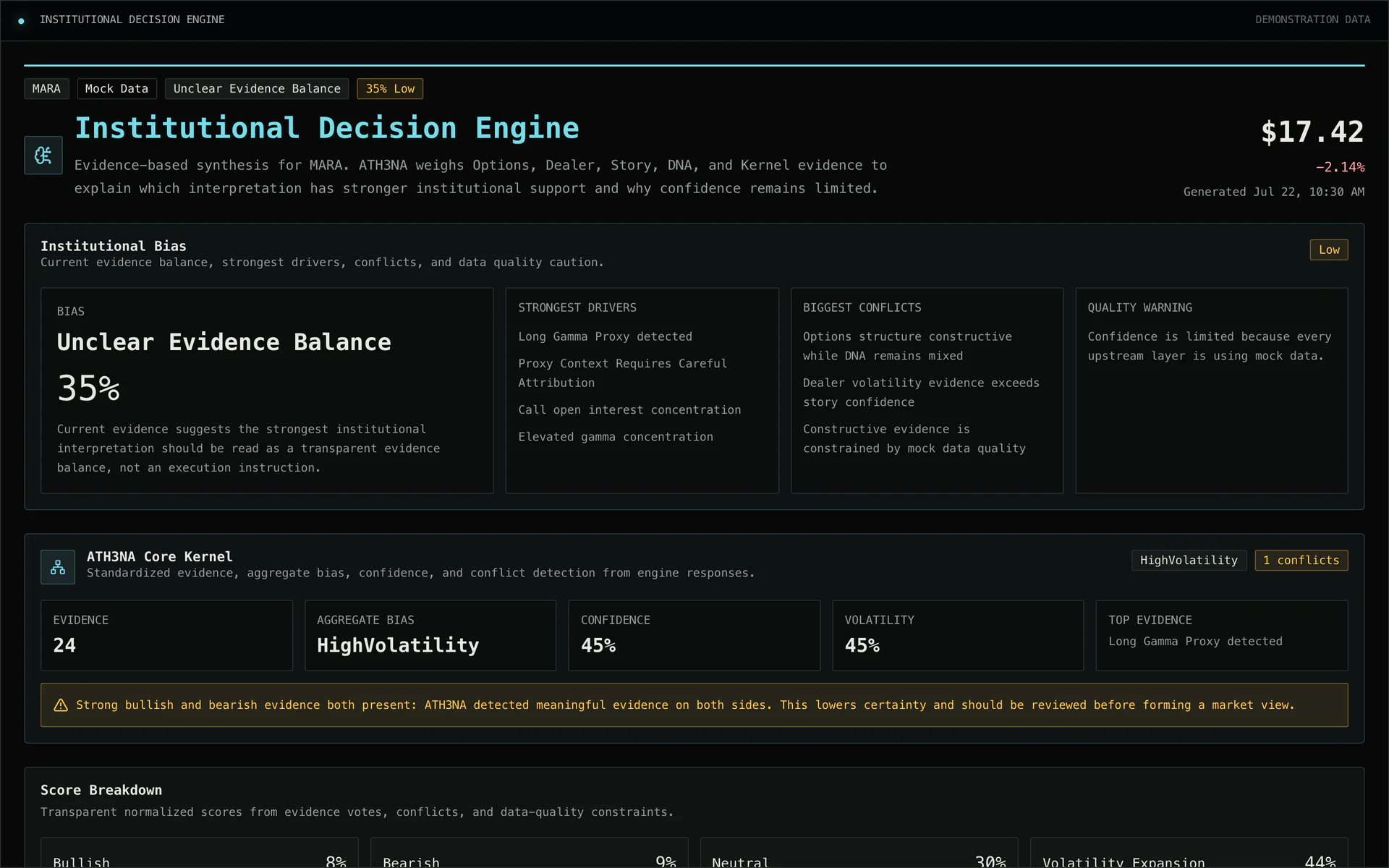
Task: Click the EVIDENCE count 24
Action: tap(64, 645)
